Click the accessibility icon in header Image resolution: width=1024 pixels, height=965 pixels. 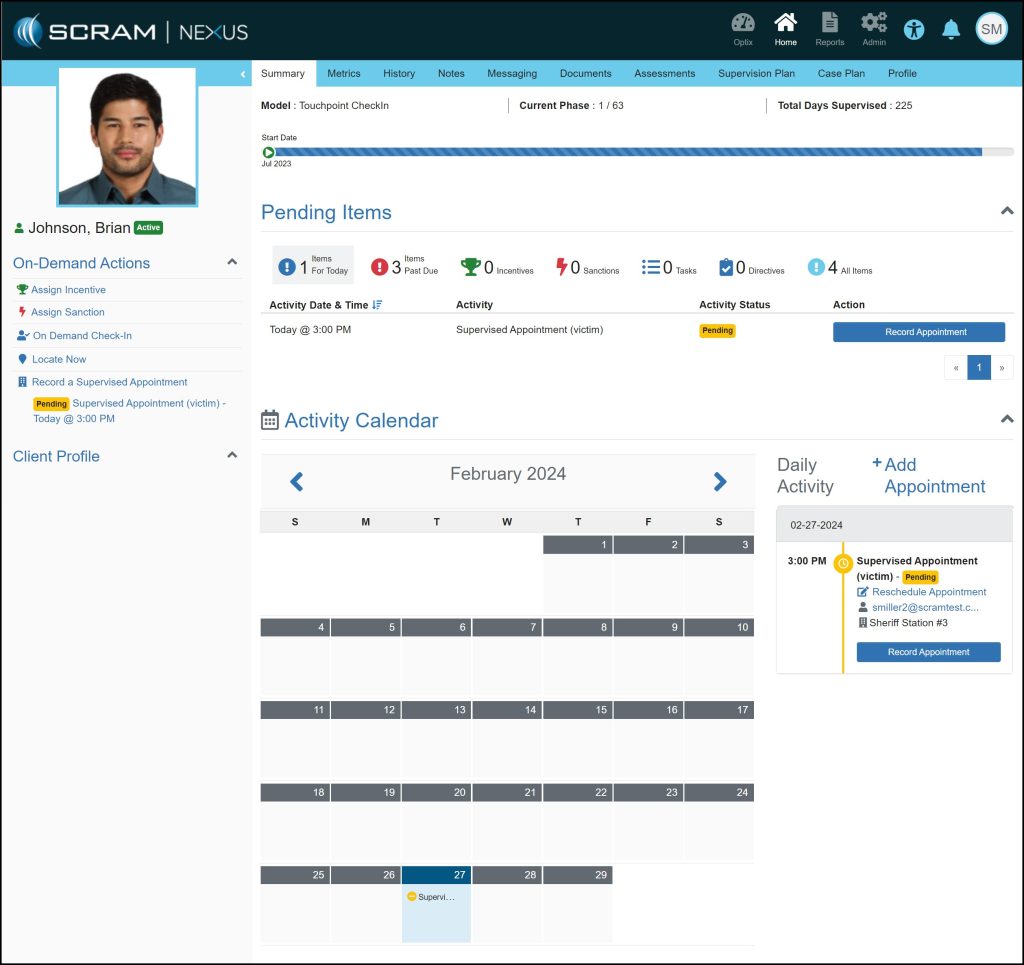click(914, 30)
